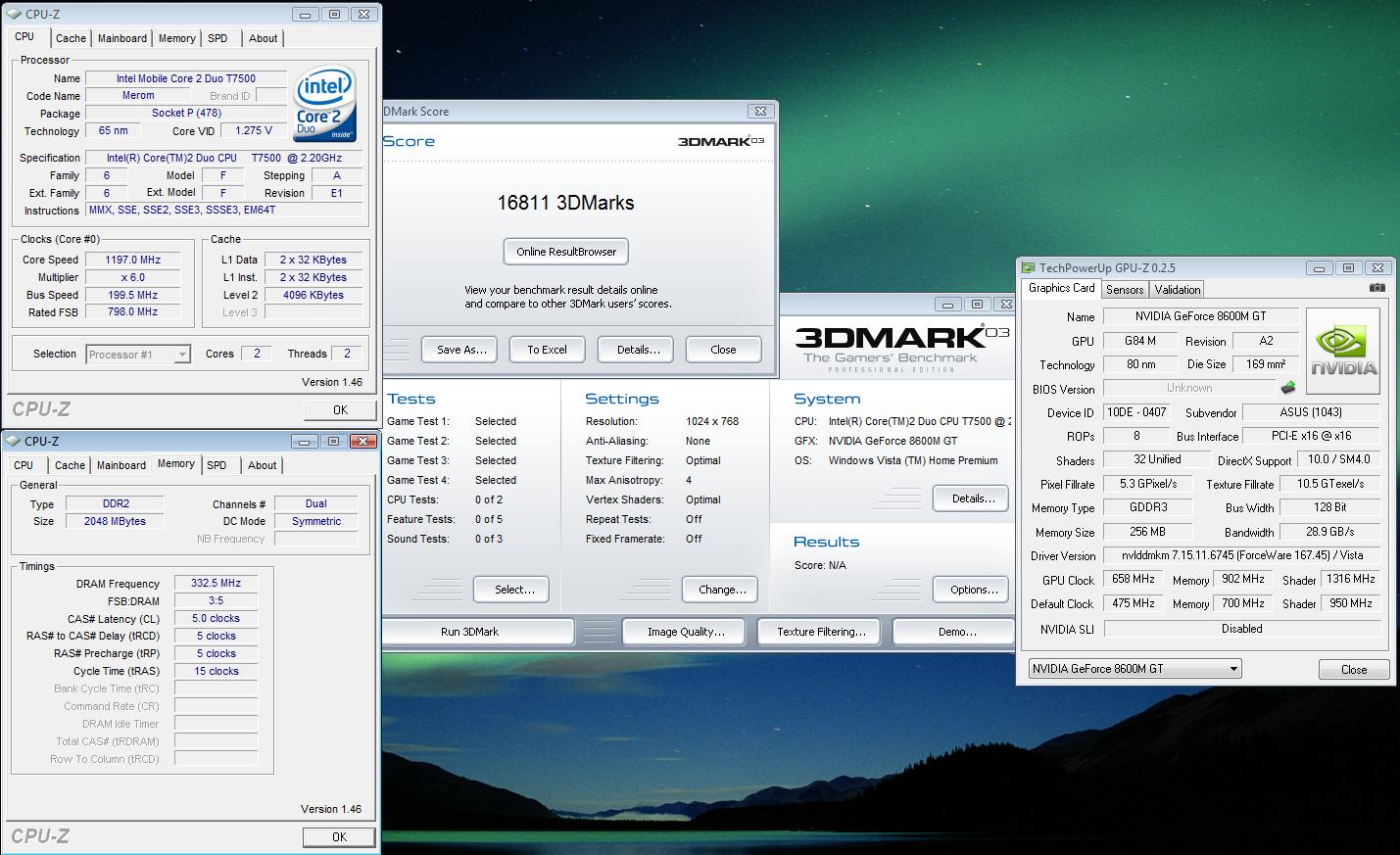Open SPD tab in top CPU-Z window

pos(217,38)
